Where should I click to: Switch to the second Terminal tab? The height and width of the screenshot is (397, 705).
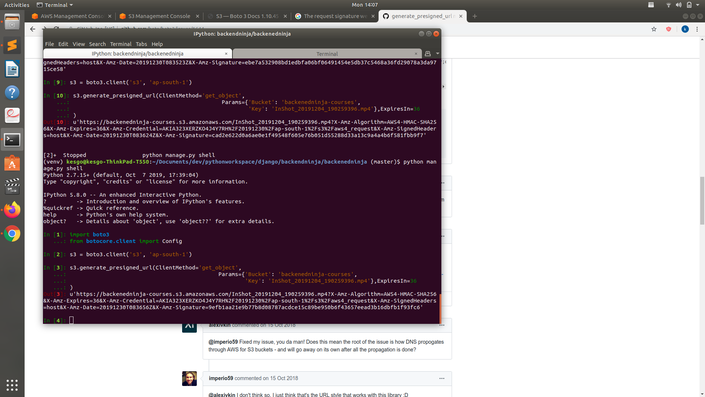327,54
